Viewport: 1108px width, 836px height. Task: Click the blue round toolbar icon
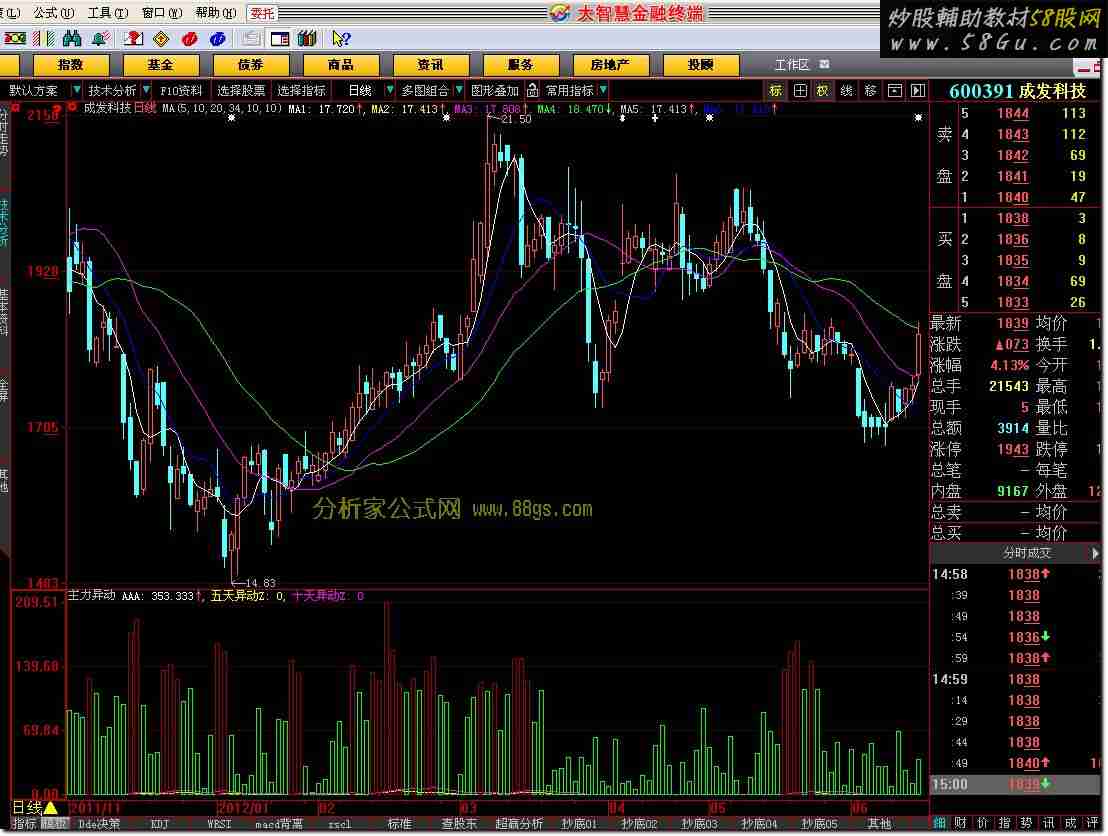pyautogui.click(x=218, y=39)
